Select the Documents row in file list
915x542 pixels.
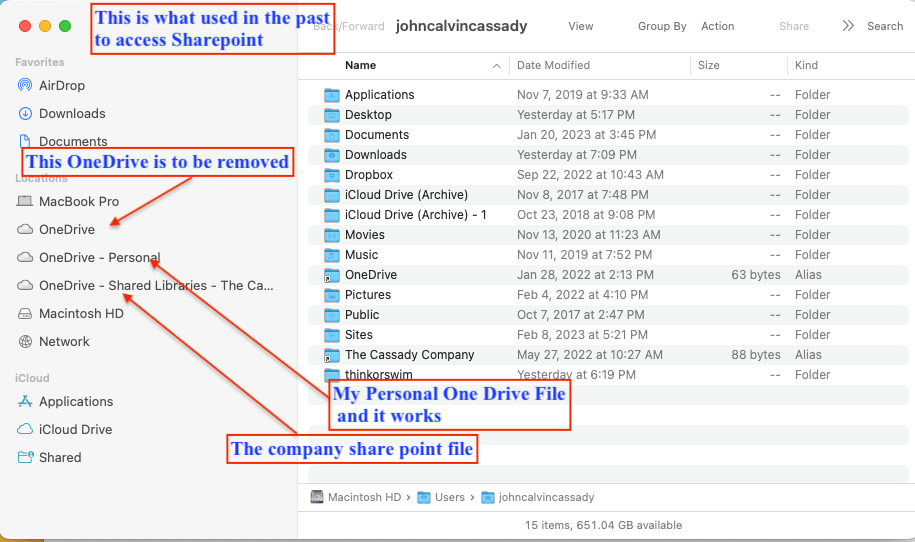pyautogui.click(x=608, y=135)
